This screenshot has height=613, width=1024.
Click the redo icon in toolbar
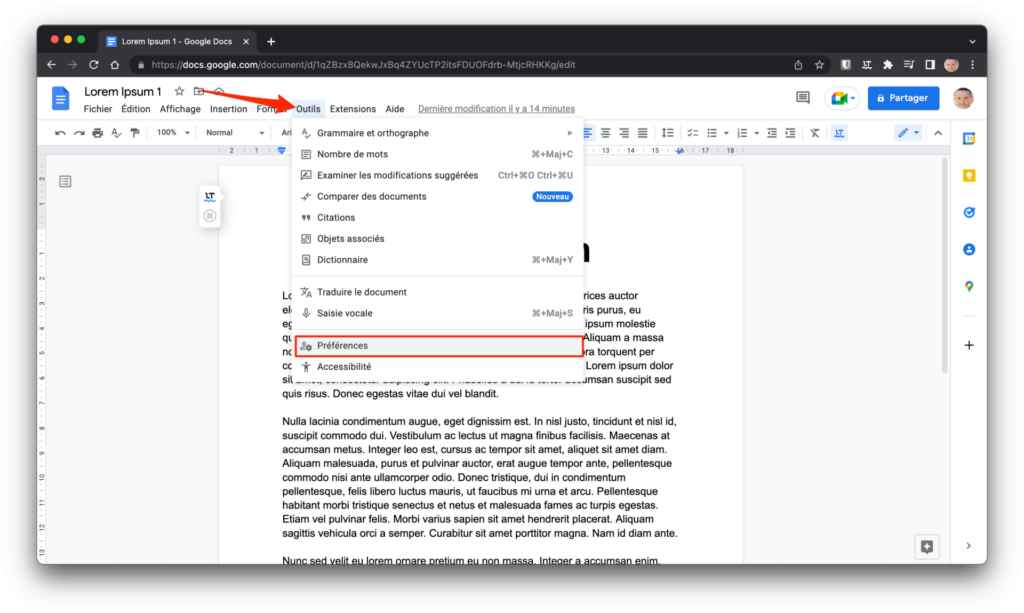79,133
